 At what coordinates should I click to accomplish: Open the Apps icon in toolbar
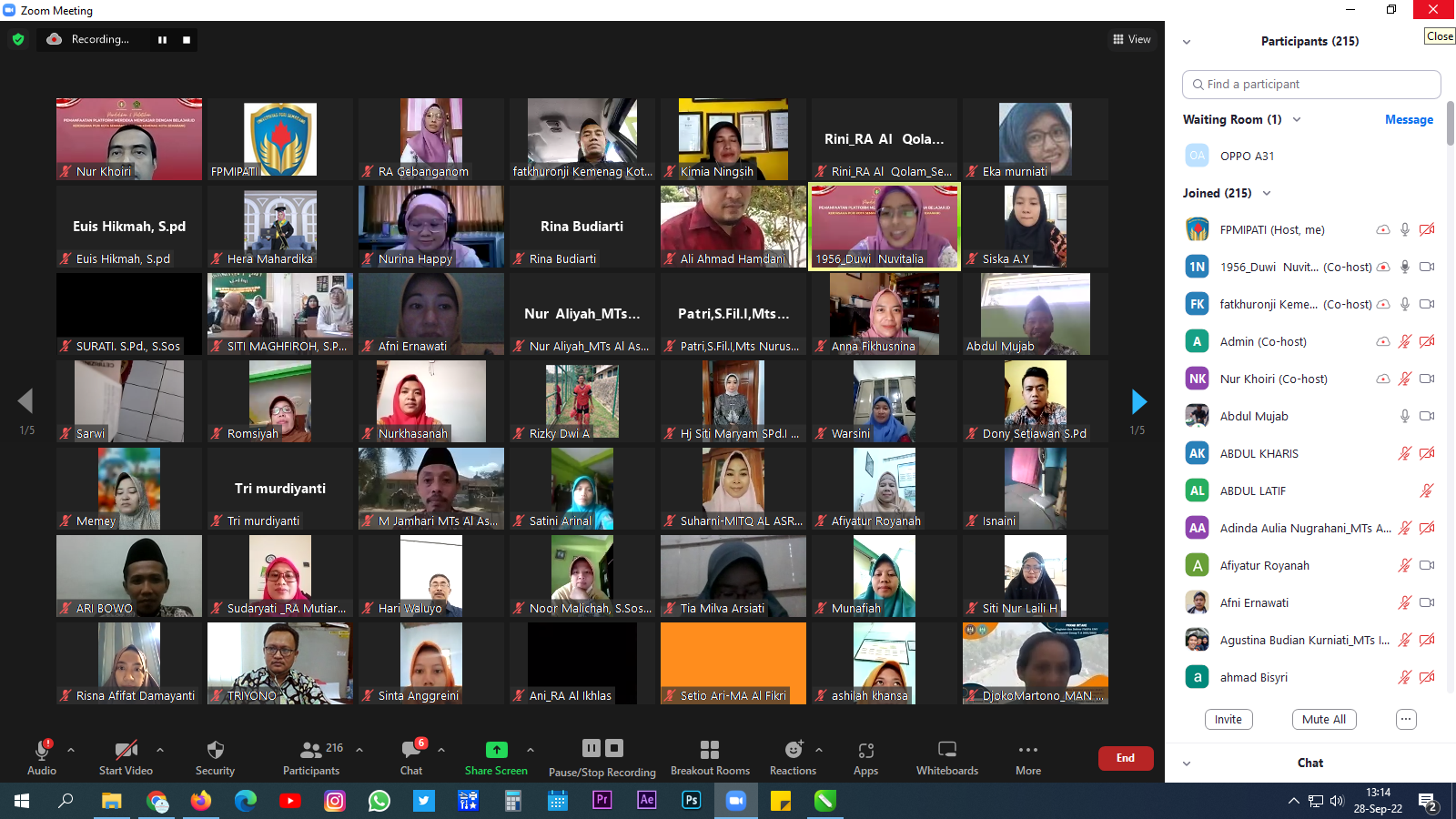point(865,751)
